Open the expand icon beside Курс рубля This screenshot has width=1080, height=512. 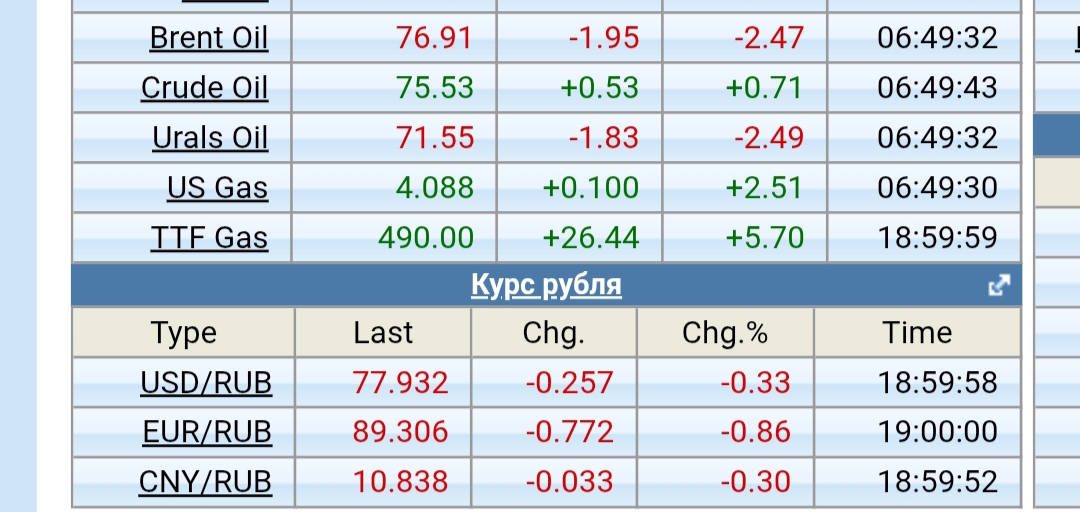(998, 286)
